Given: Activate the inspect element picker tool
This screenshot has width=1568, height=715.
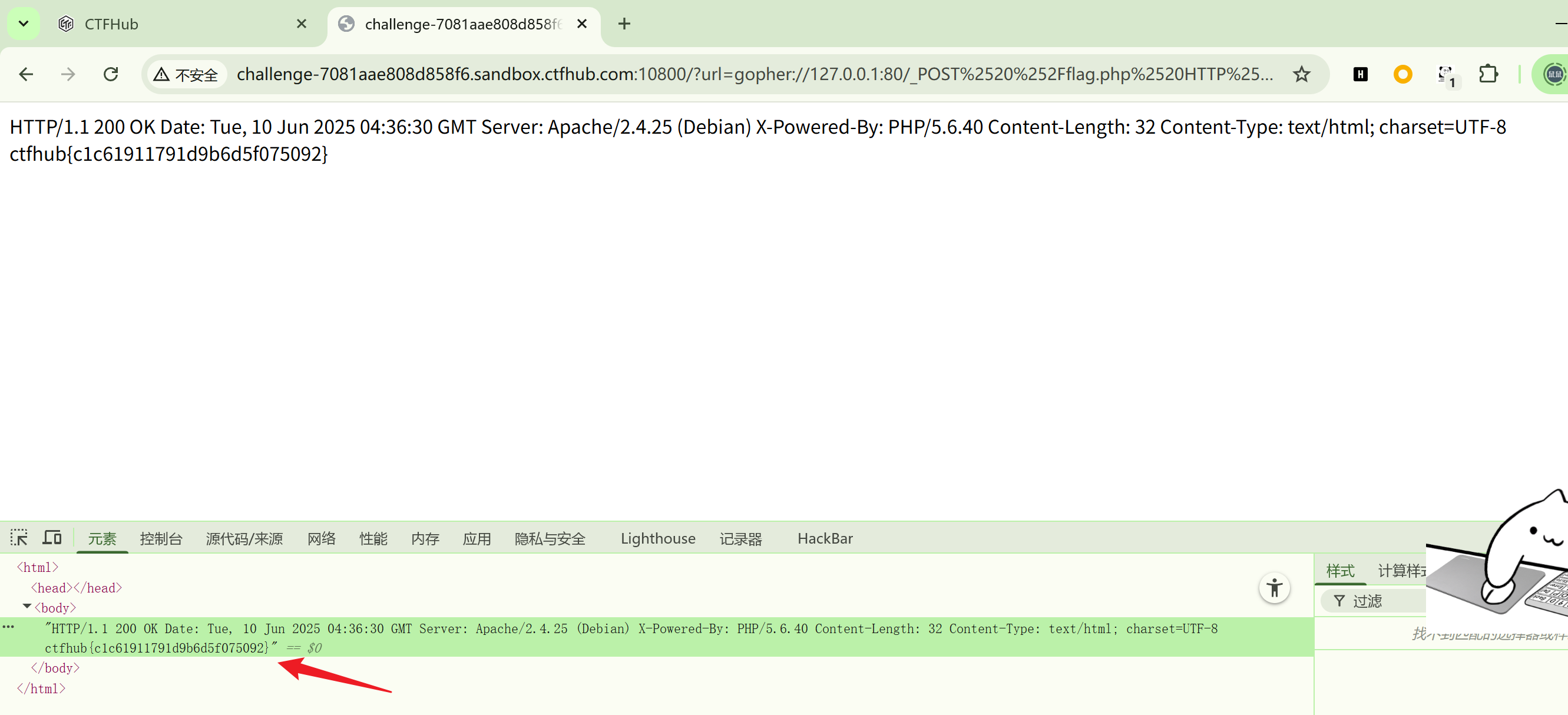Looking at the screenshot, I should pos(19,538).
